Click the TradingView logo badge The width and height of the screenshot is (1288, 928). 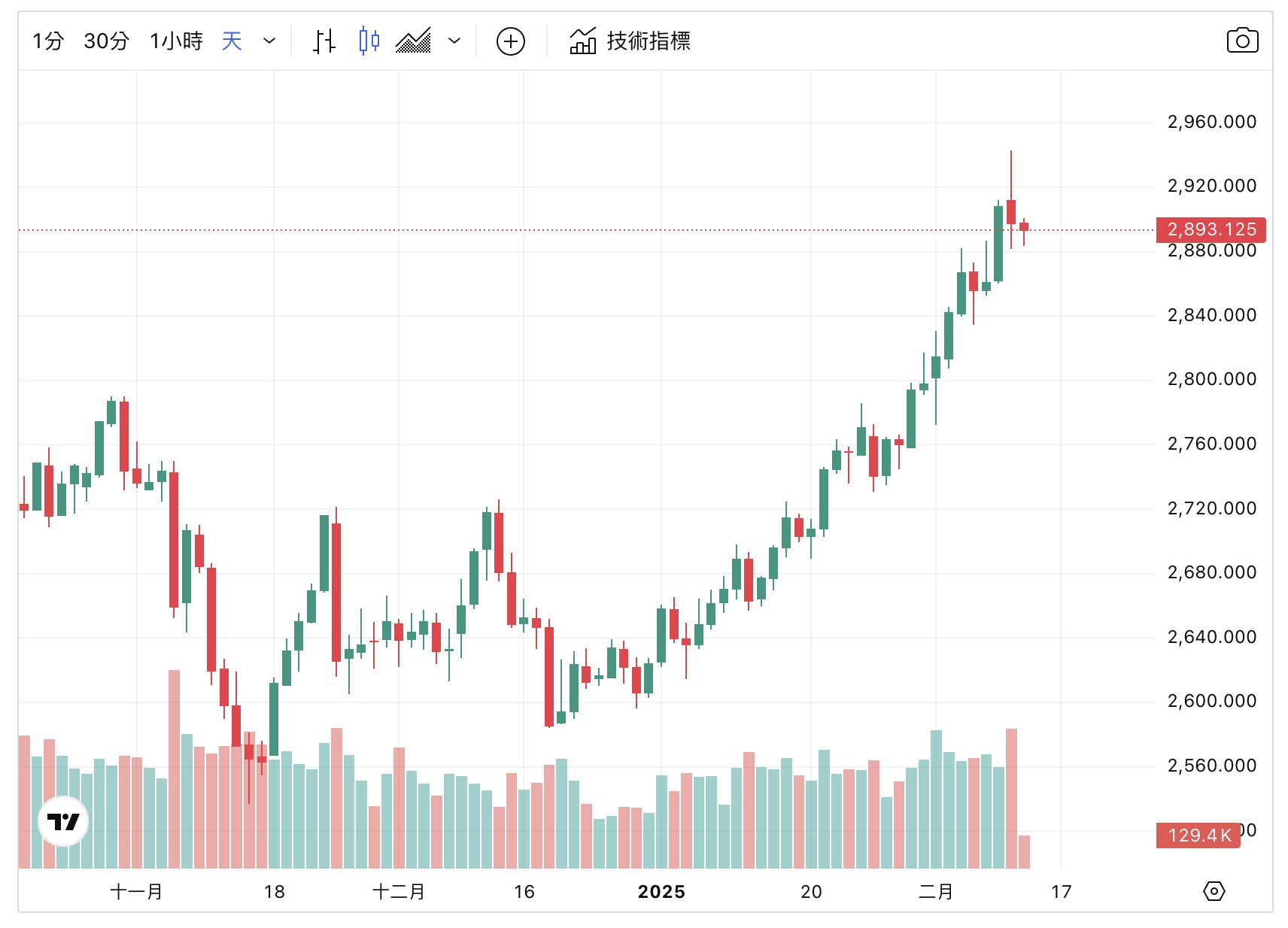point(63,821)
